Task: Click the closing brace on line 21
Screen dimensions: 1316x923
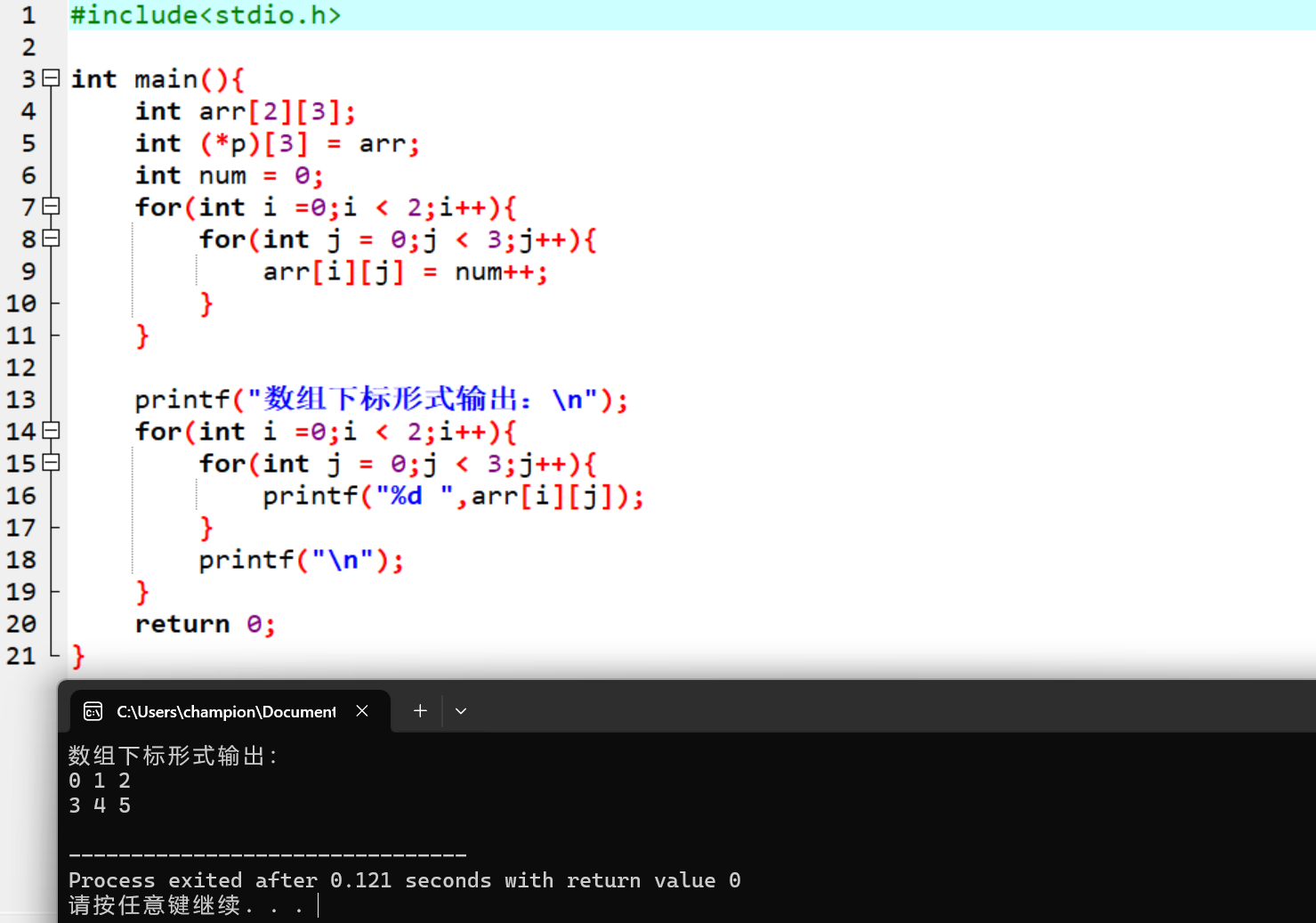Action: 78,656
